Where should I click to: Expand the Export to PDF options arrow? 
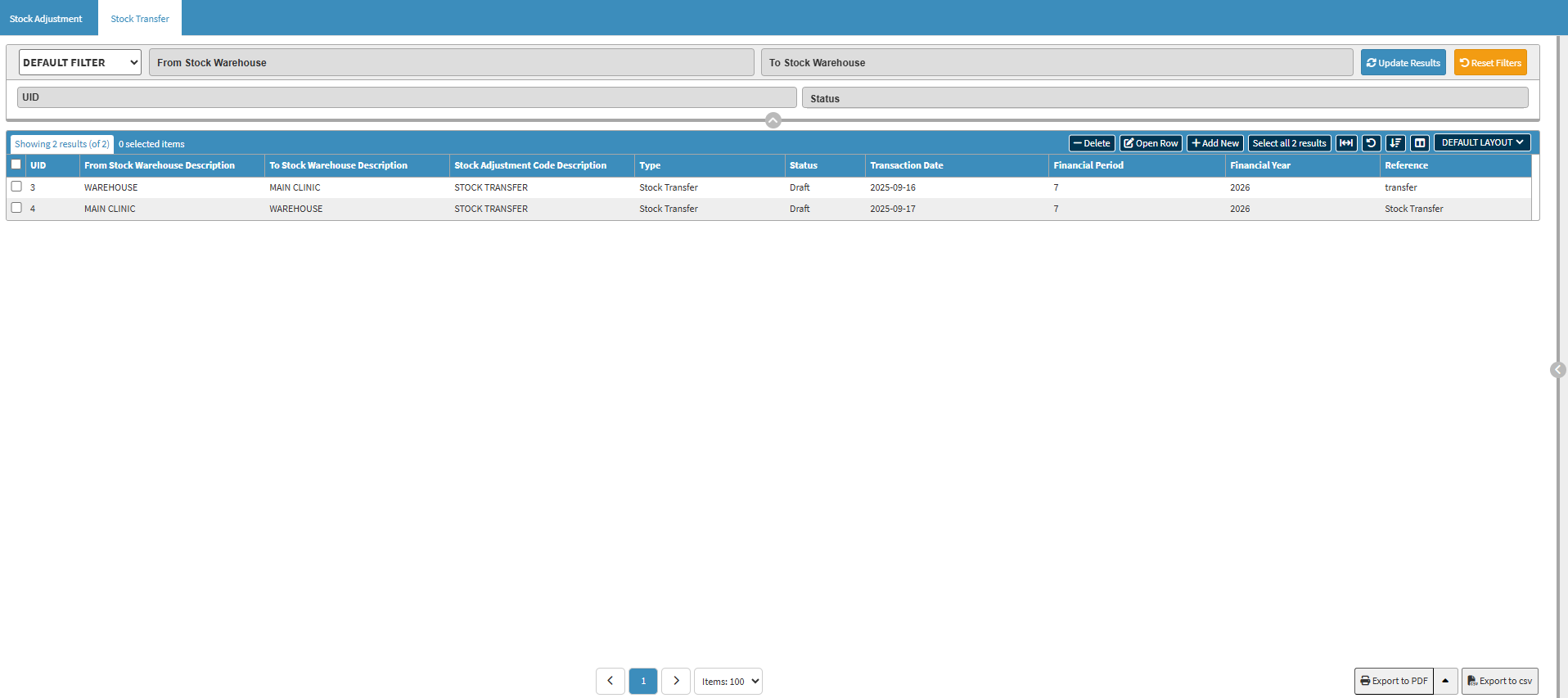point(1445,681)
